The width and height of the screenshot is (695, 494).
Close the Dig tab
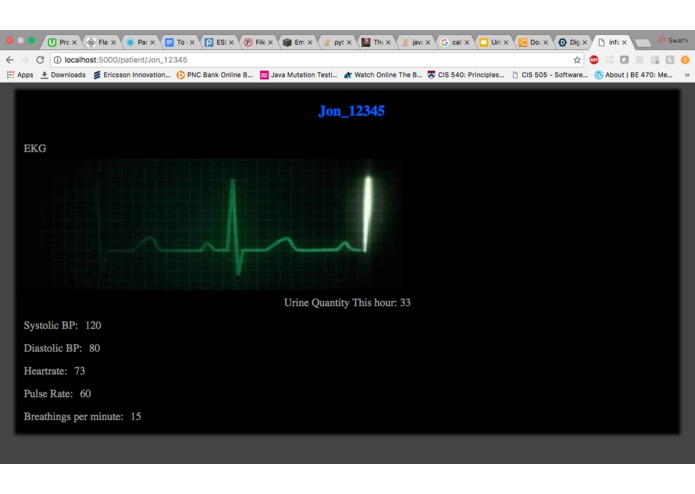point(585,43)
